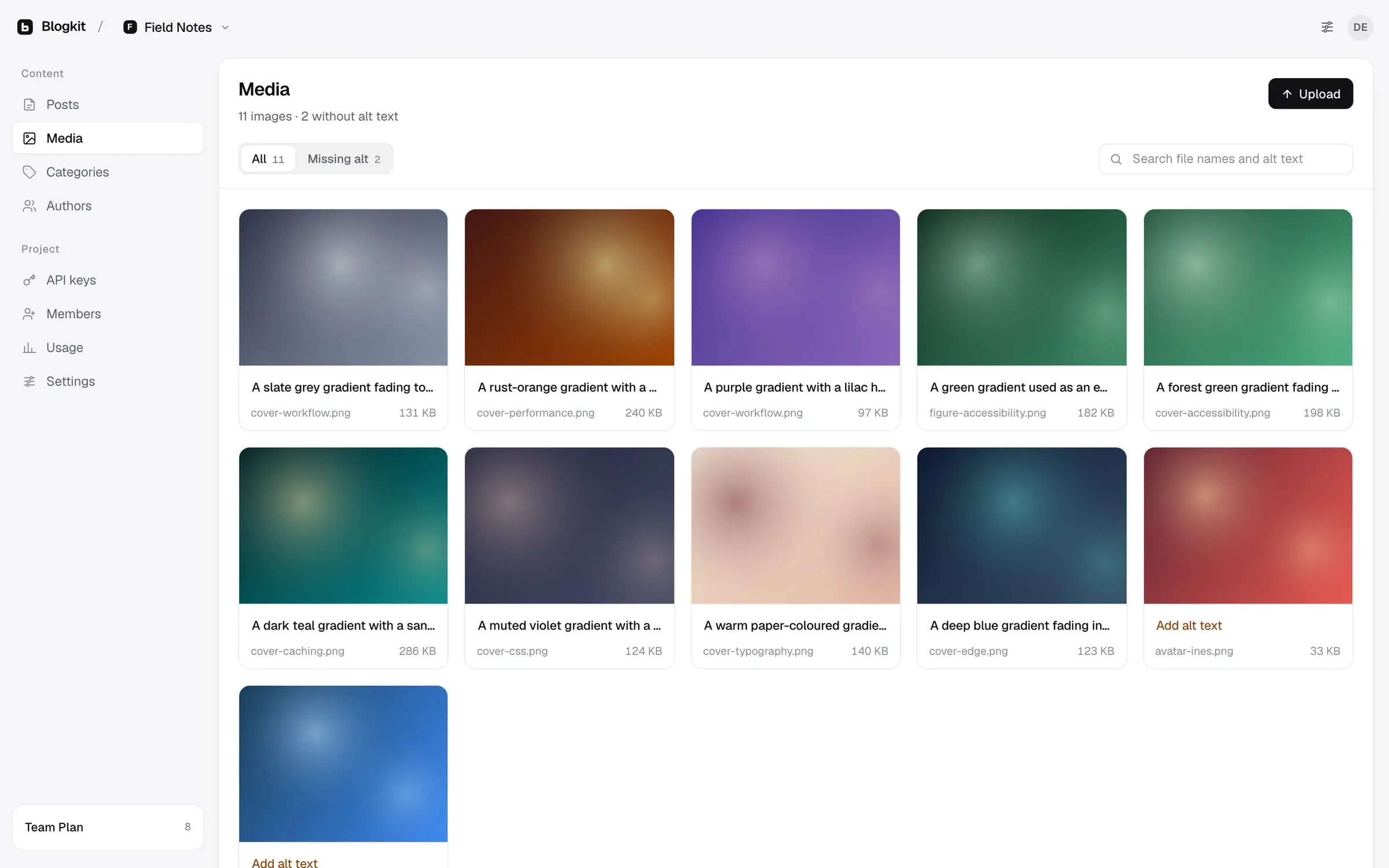Open the Categories page
1389x868 pixels.
pos(108,172)
